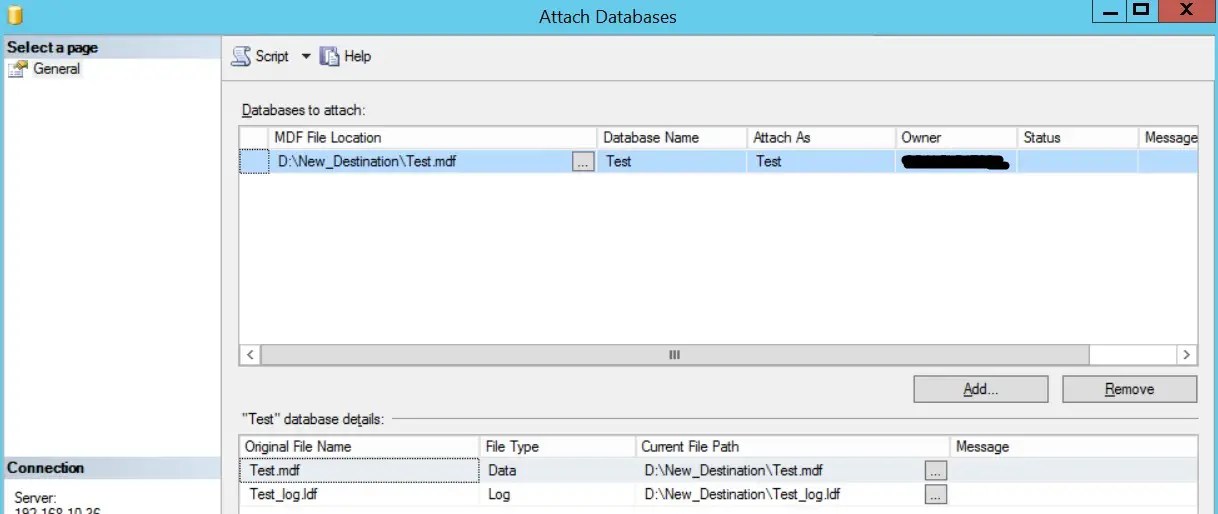Screen dimensions: 1218x514
Task: Click the Attach As cell containing Test
Action: pyautogui.click(x=821, y=161)
